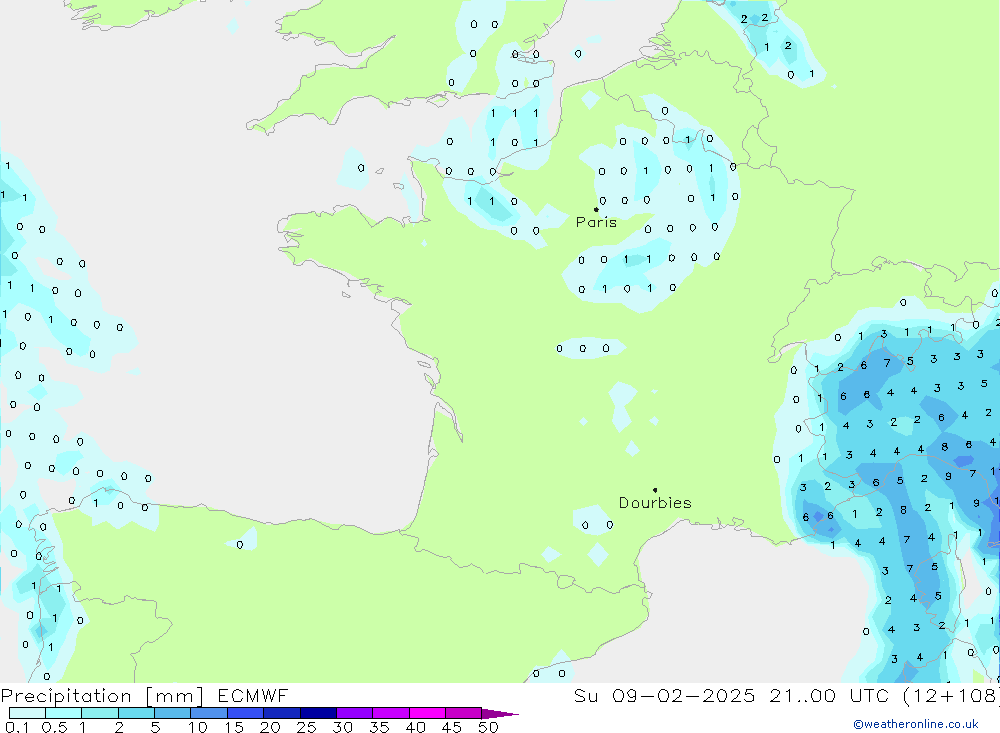Image resolution: width=1000 pixels, height=733 pixels.
Task: Click the date 09-02-2025
Action: pyautogui.click(x=684, y=695)
